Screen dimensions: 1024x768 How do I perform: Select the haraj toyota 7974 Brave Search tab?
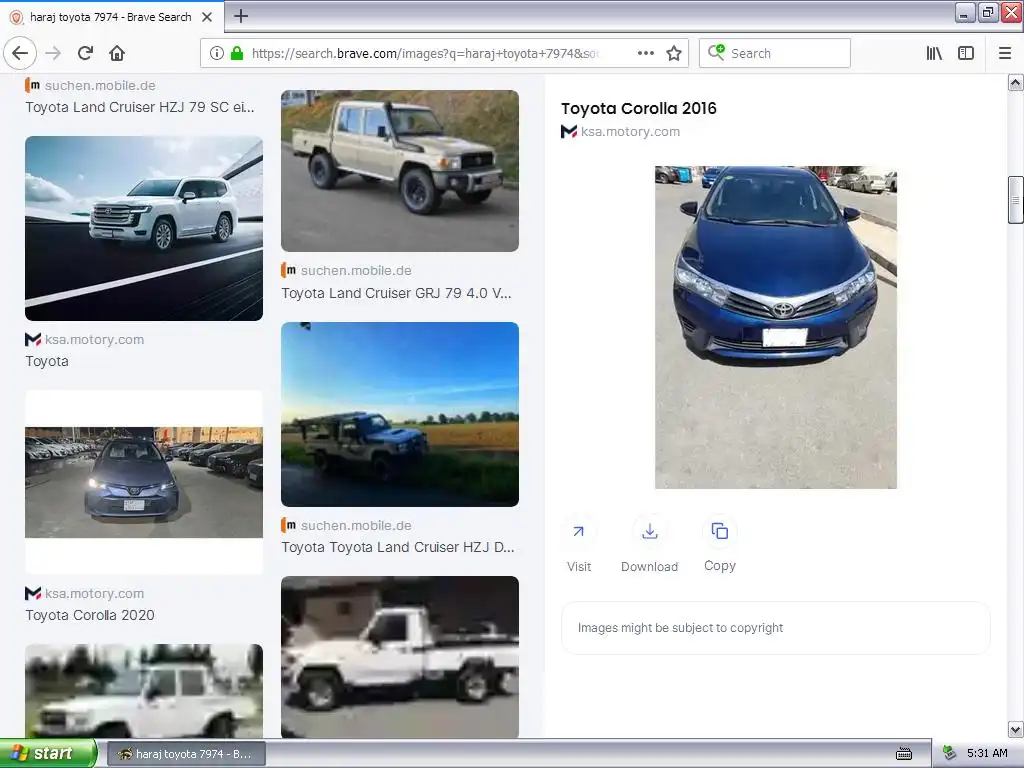click(x=111, y=17)
